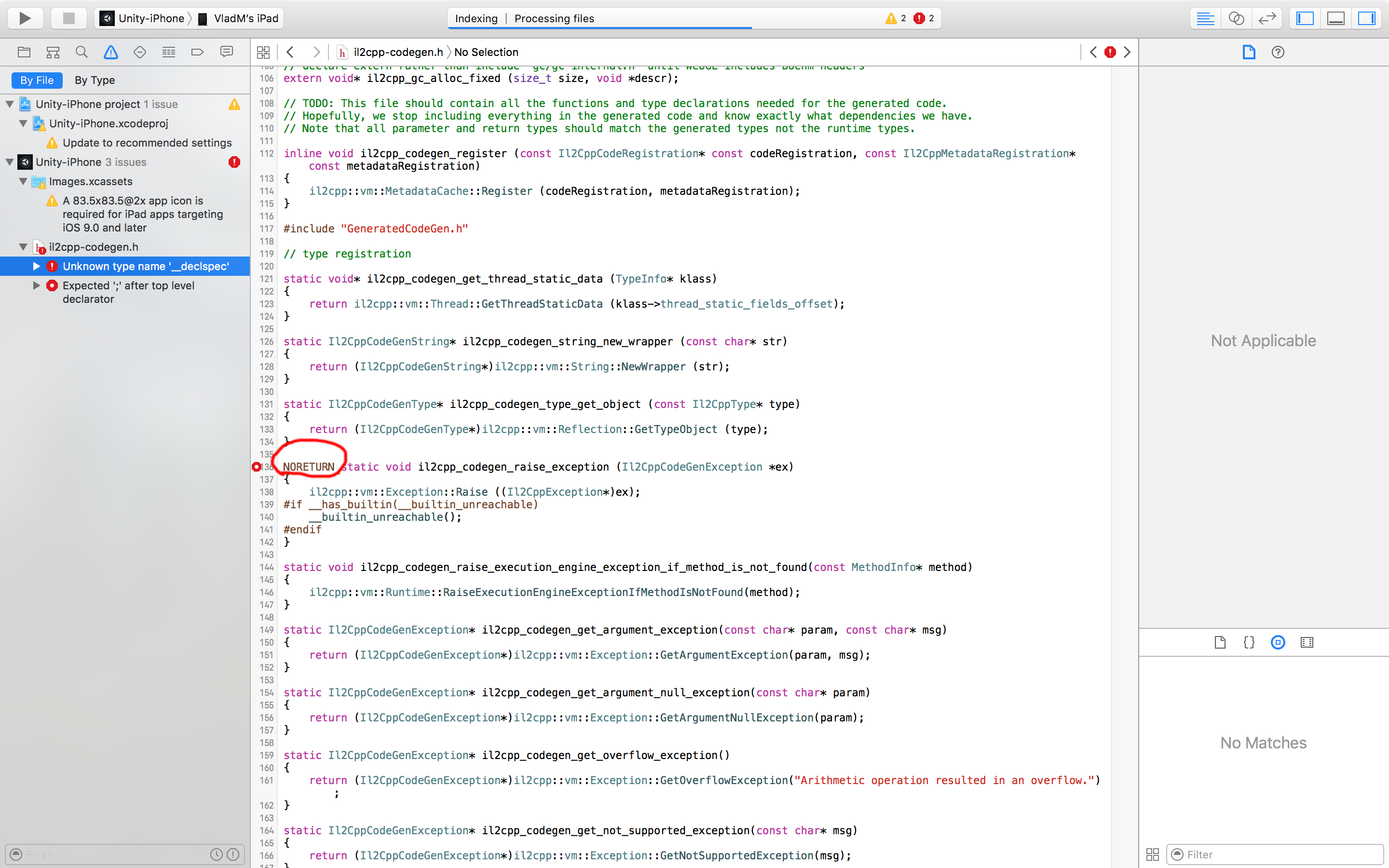Open the related items grid menu
This screenshot has width=1389, height=868.
pos(263,52)
